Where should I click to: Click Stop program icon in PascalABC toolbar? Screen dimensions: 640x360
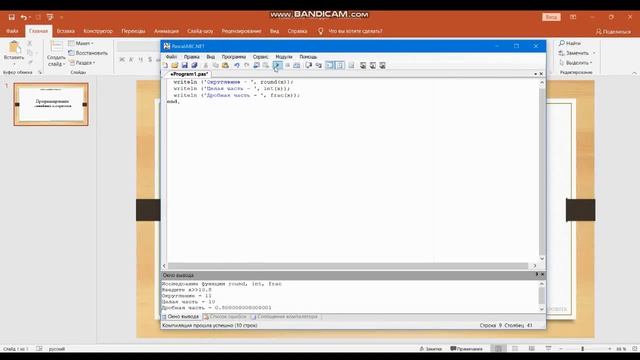(x=287, y=65)
